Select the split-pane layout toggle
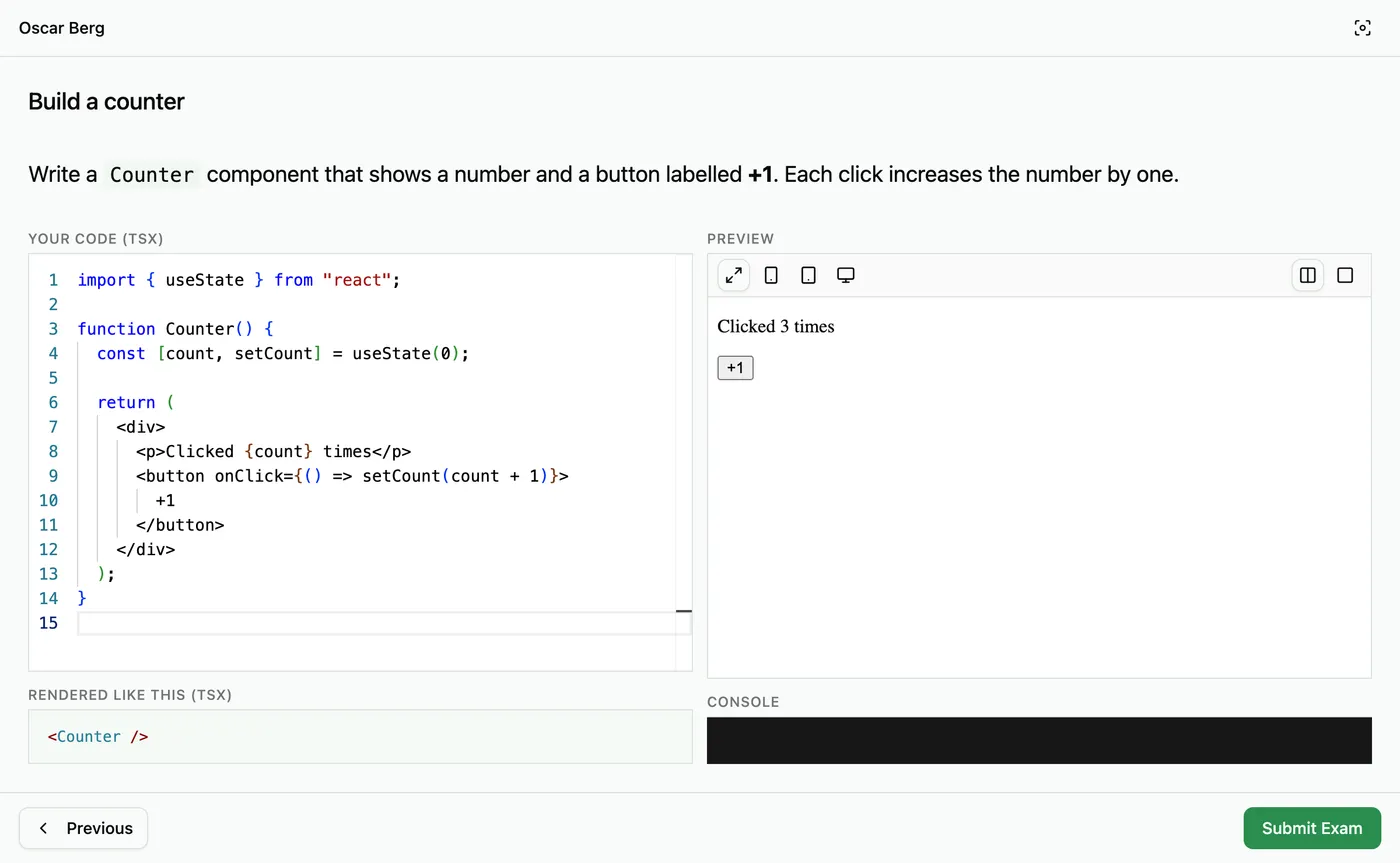This screenshot has width=1400, height=863. coord(1307,275)
